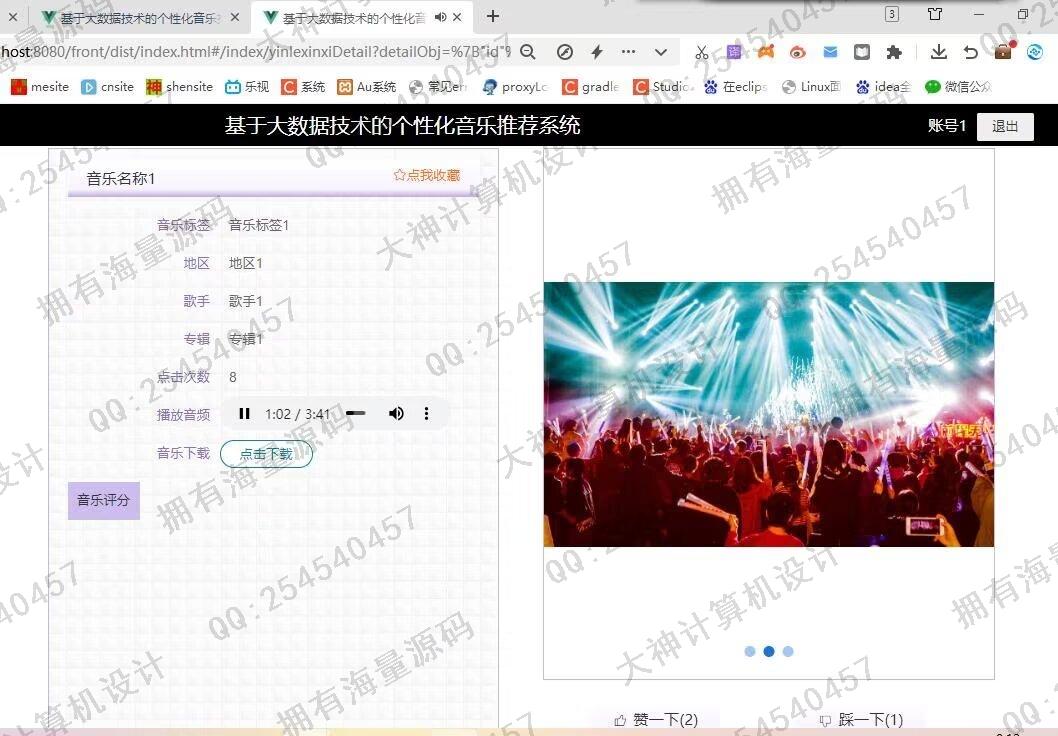This screenshot has height=736, width=1058.
Task: Open 乐视 bookmark
Action: point(247,86)
